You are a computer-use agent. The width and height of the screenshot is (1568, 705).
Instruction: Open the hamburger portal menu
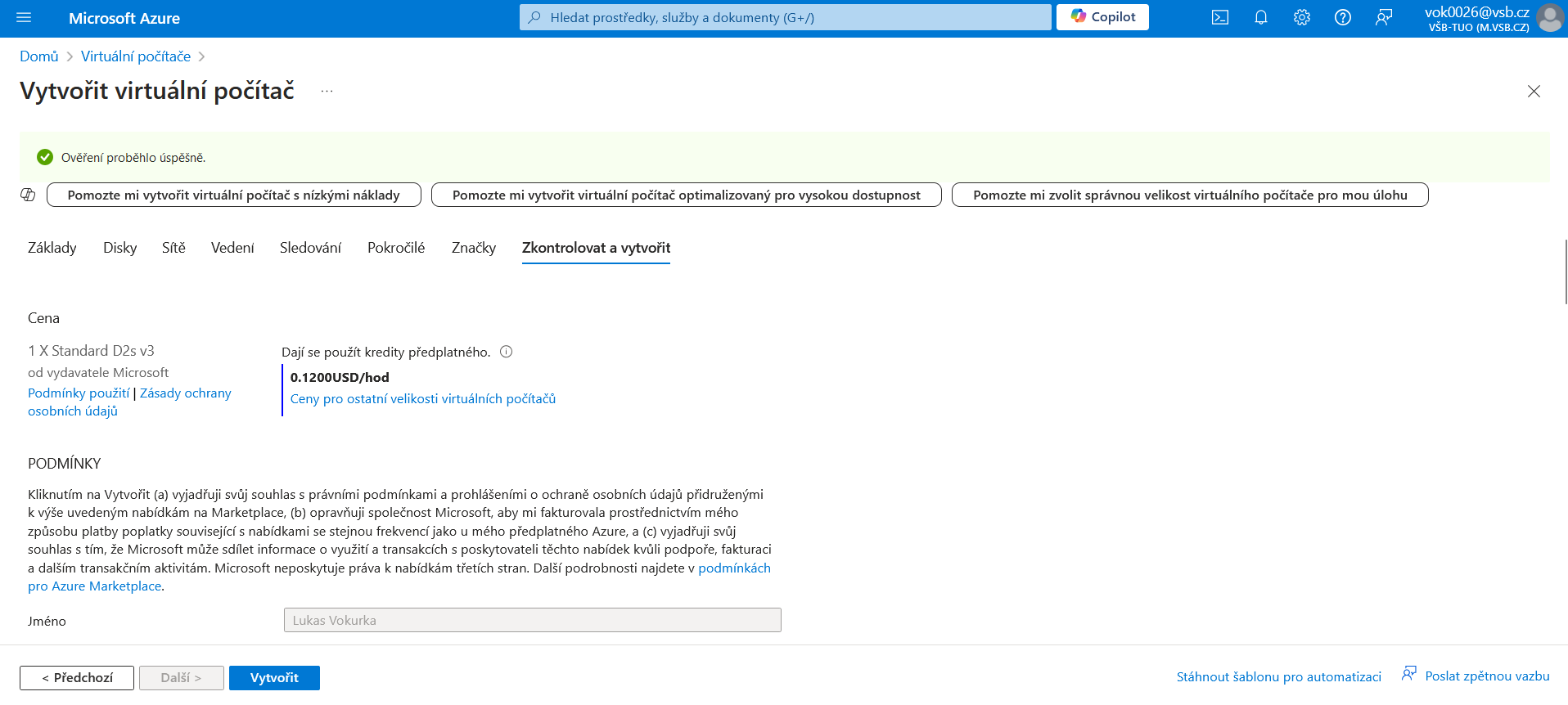coord(24,17)
